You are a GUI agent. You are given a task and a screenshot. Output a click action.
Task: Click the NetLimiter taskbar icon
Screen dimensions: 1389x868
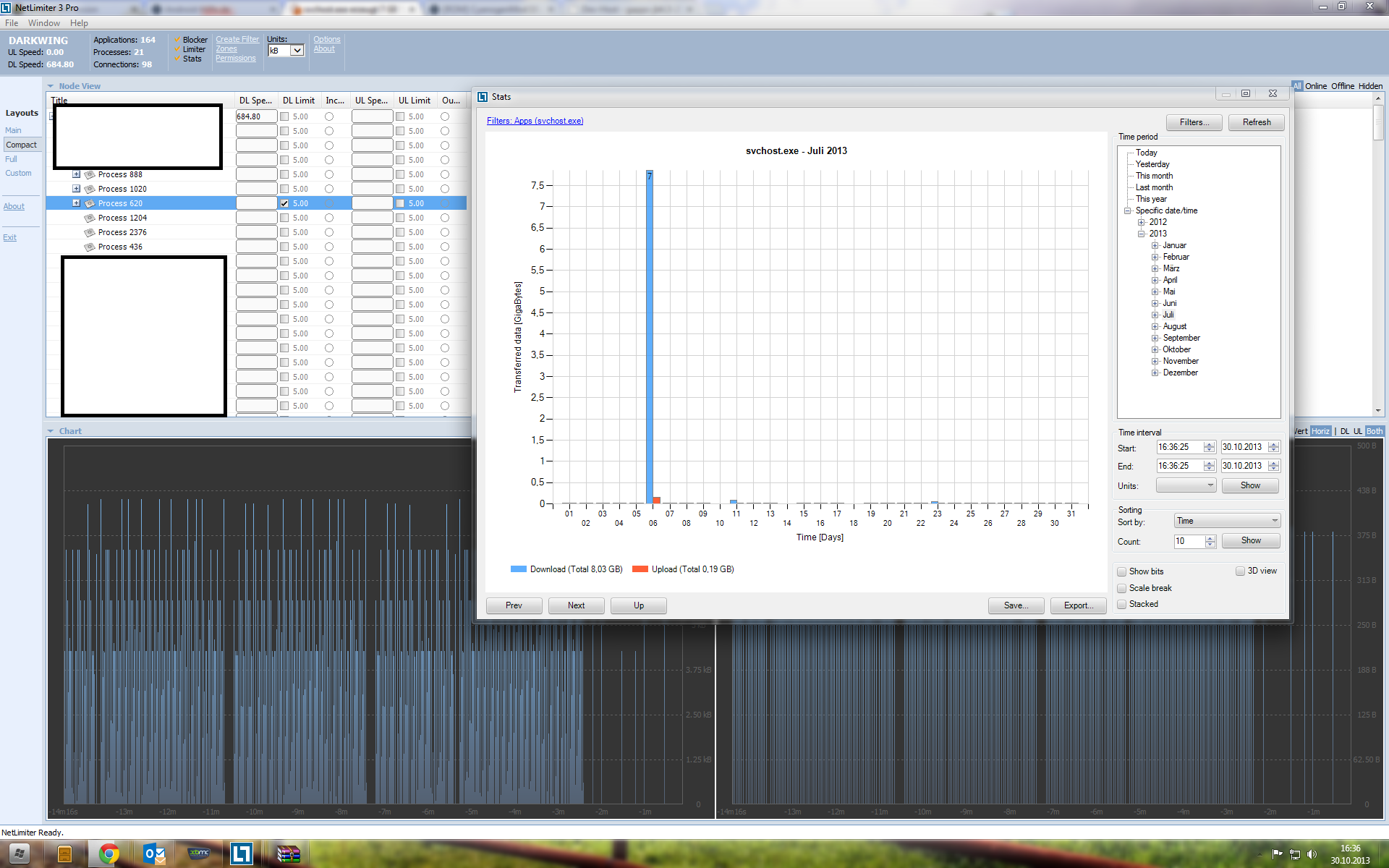(241, 854)
